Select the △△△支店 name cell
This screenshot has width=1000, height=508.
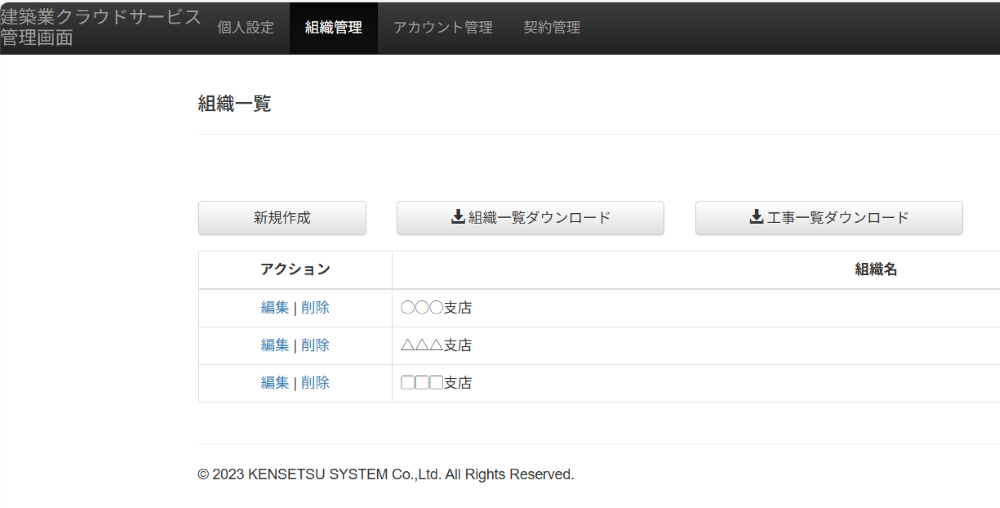(x=436, y=345)
